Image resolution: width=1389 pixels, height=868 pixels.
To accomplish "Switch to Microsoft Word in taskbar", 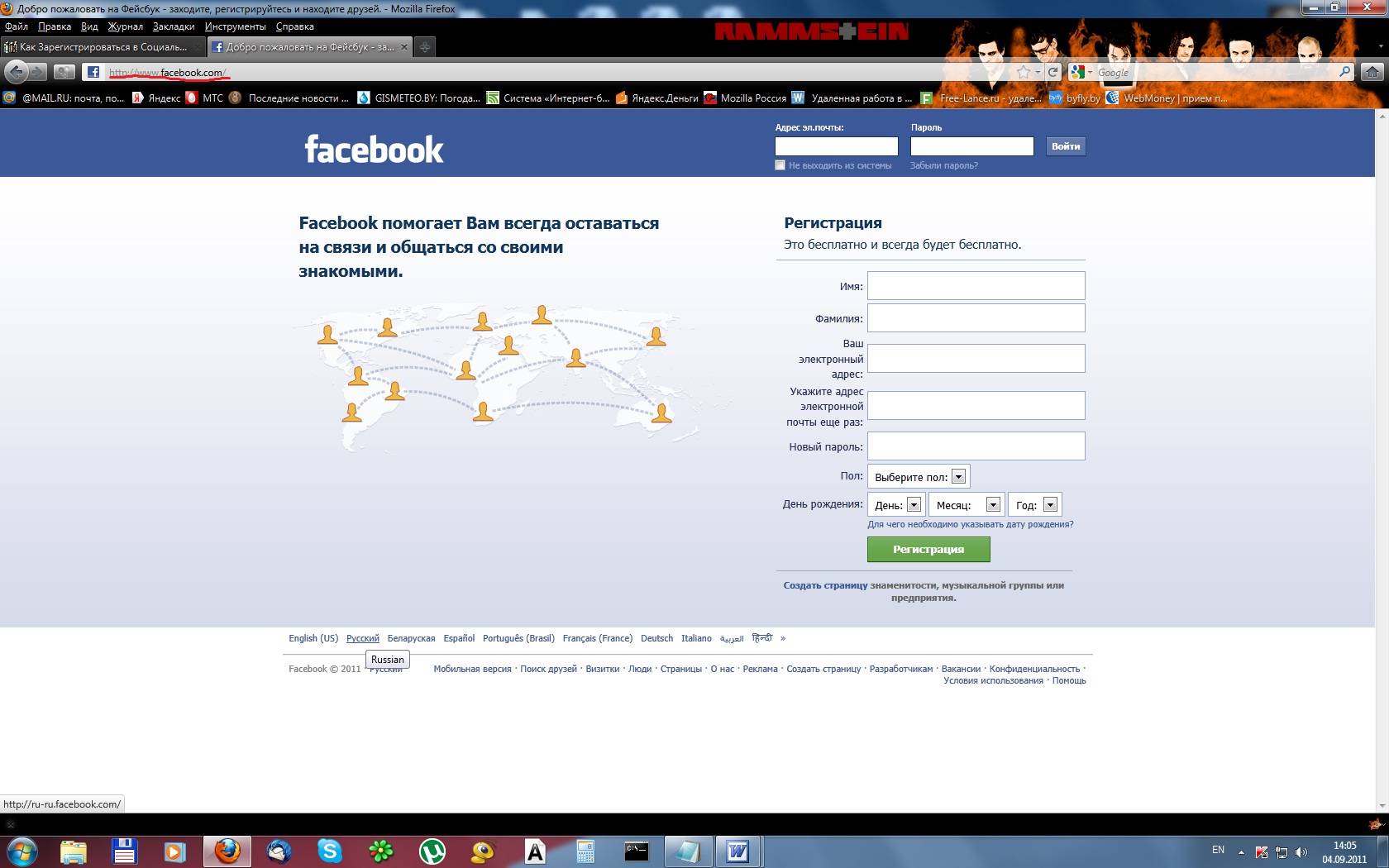I will [x=737, y=851].
